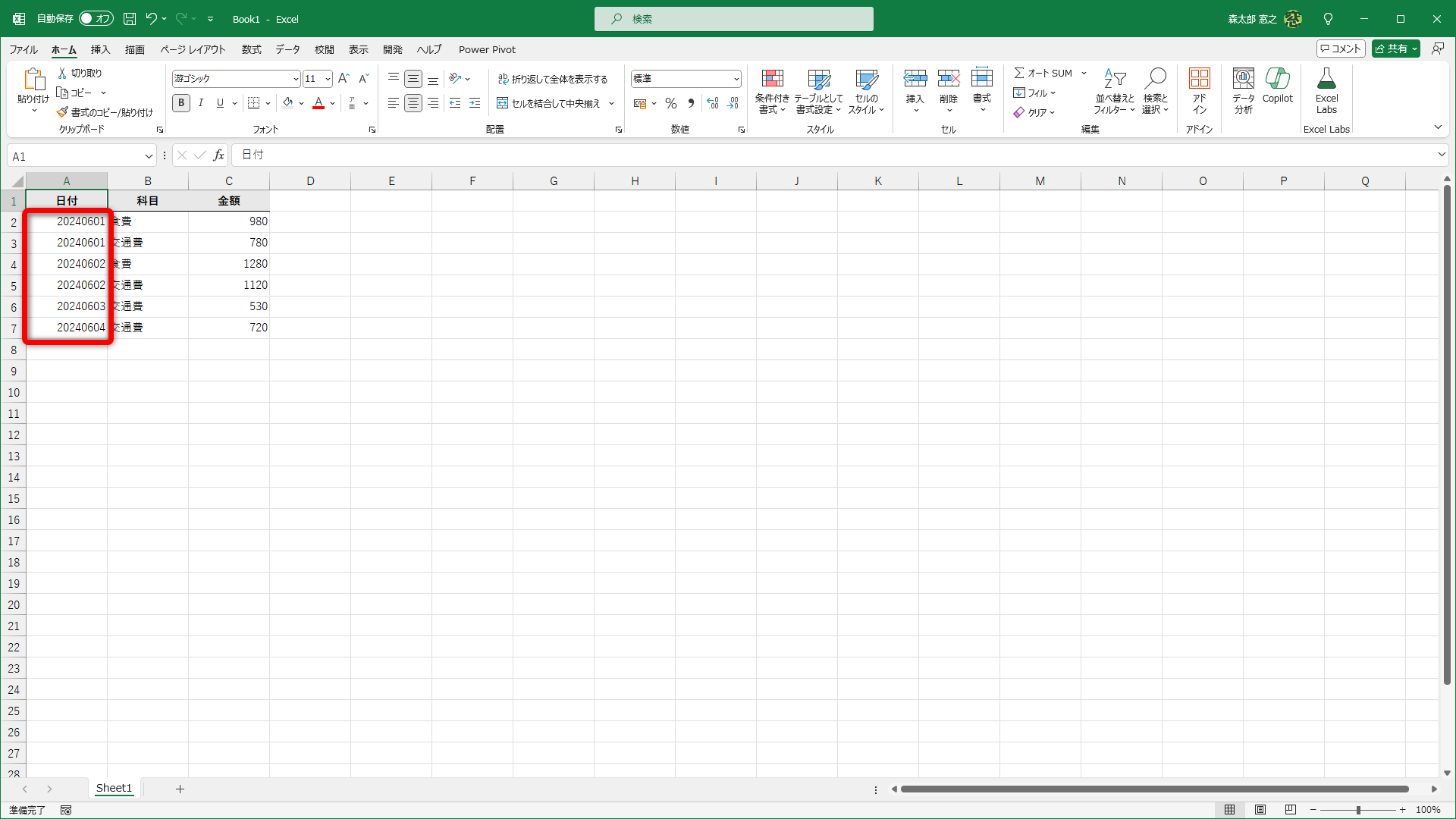Image resolution: width=1456 pixels, height=819 pixels.
Task: Expand the formula bar chevron
Action: (x=1441, y=155)
